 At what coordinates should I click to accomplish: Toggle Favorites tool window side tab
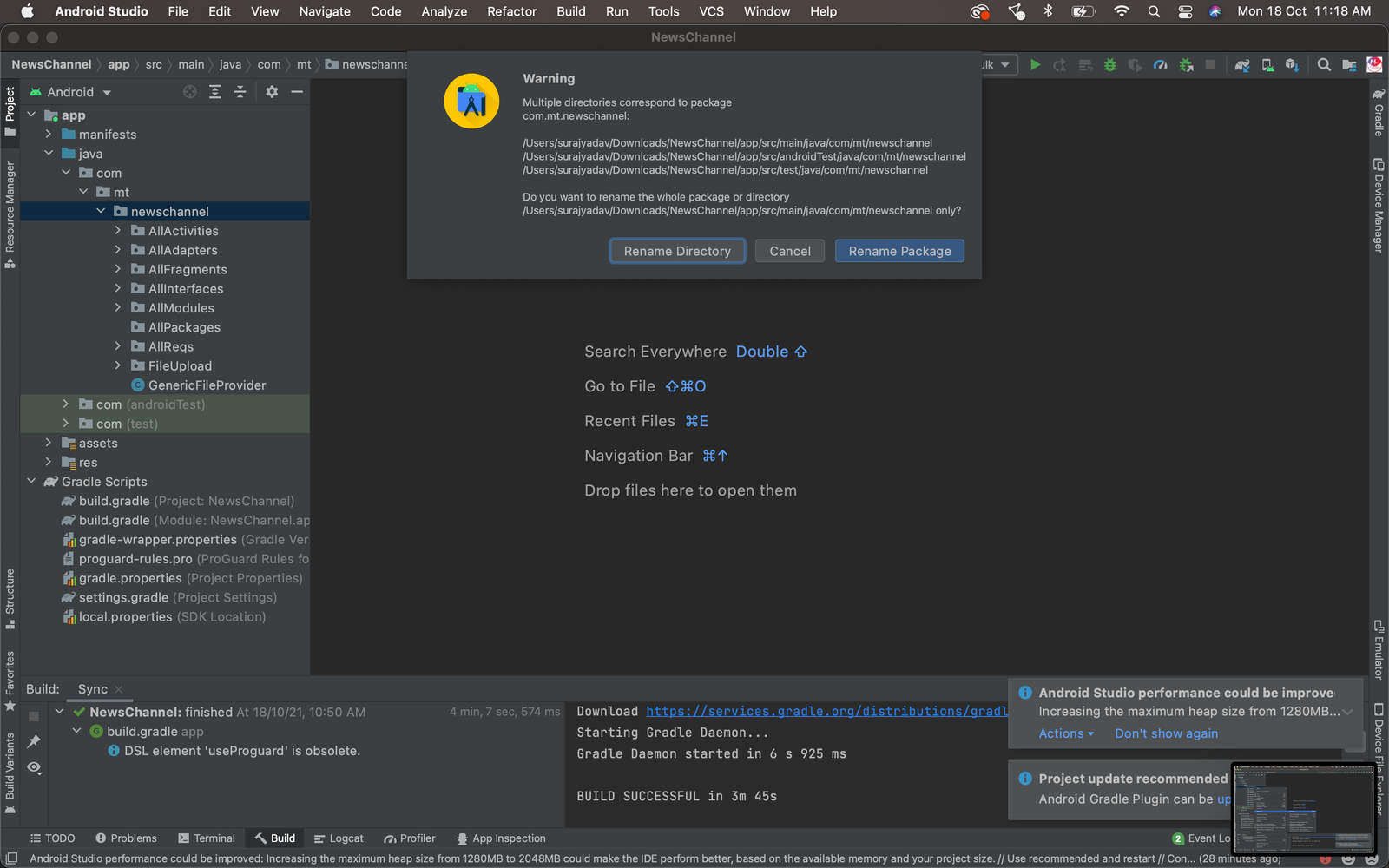point(10,681)
